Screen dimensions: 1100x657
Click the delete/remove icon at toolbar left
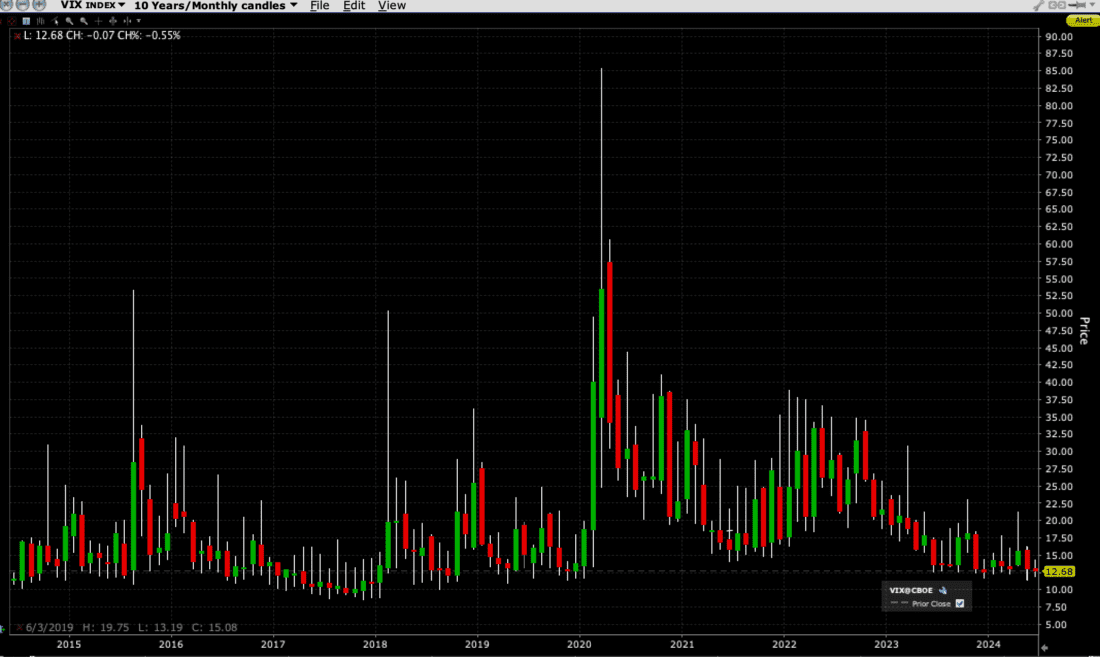[x=12, y=20]
